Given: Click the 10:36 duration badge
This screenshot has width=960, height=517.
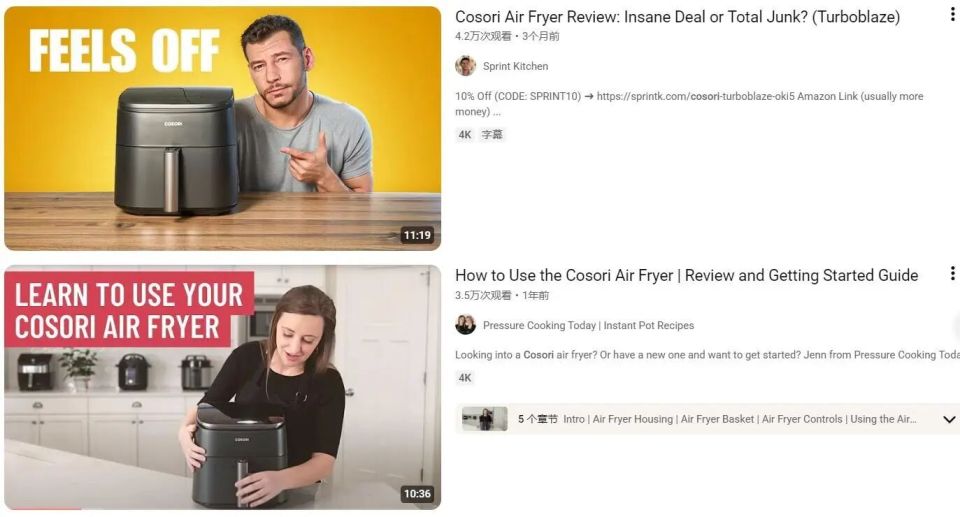Looking at the screenshot, I should pyautogui.click(x=417, y=494).
